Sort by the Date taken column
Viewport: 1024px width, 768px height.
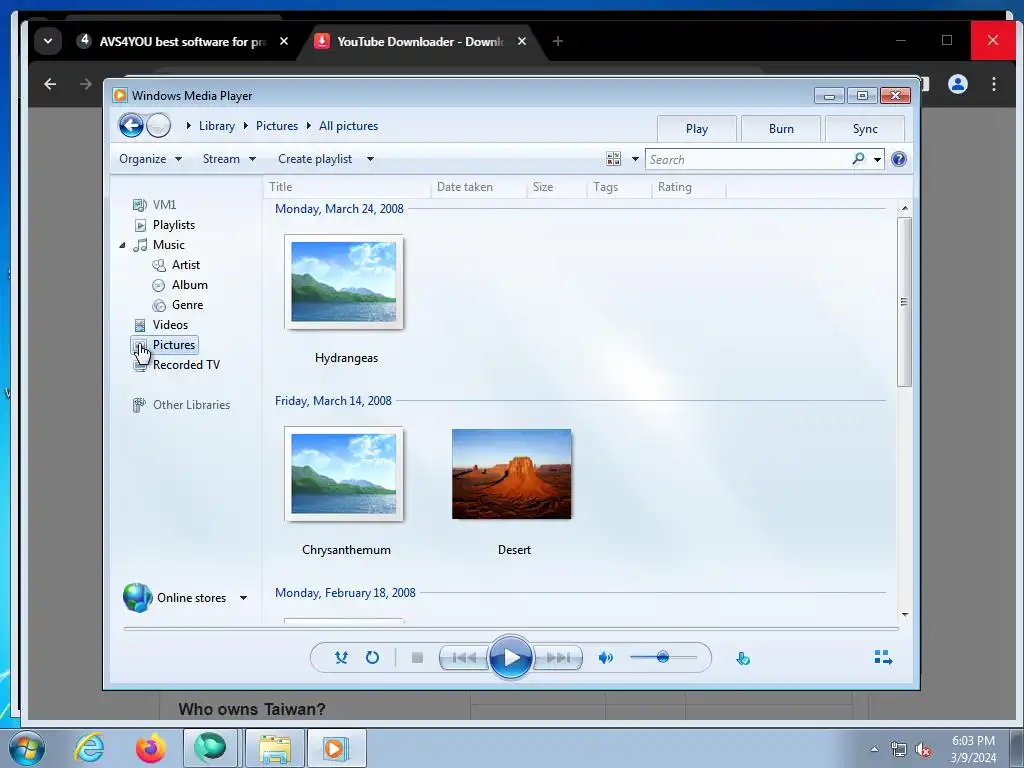pos(479,187)
